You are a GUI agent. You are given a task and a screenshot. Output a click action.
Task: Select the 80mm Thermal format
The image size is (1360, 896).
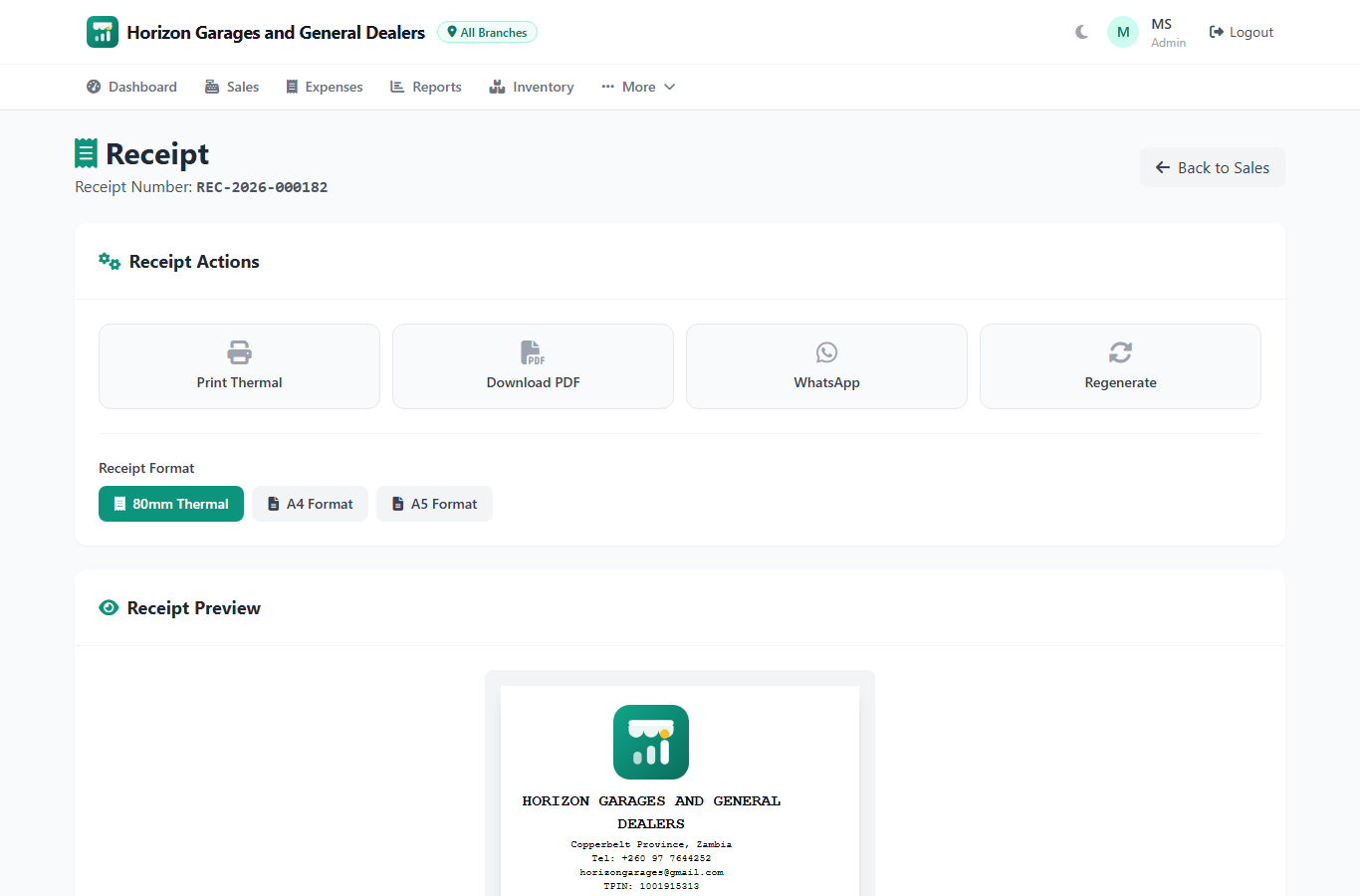[x=171, y=504]
